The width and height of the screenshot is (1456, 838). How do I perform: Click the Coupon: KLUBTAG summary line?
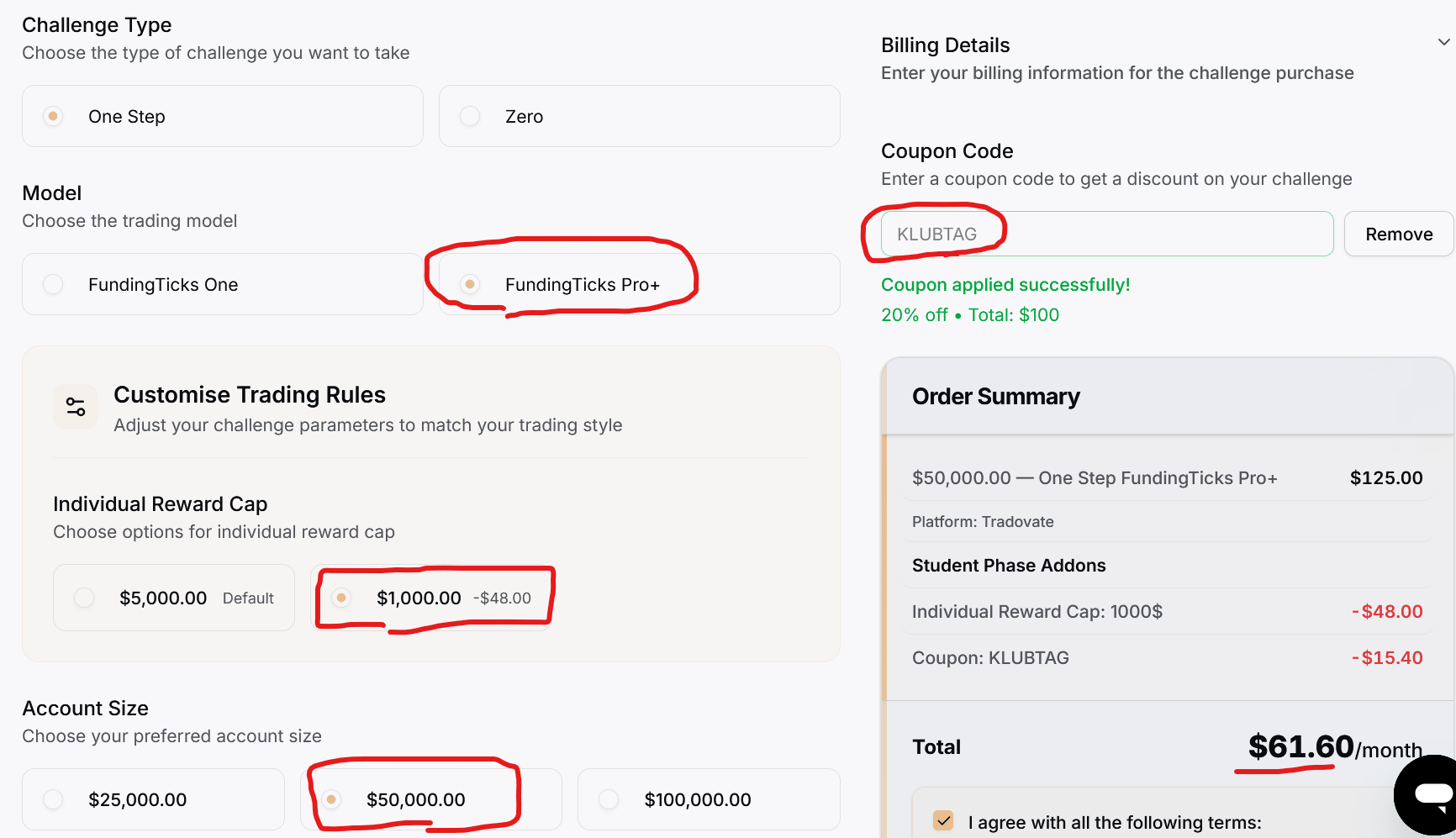coord(990,658)
